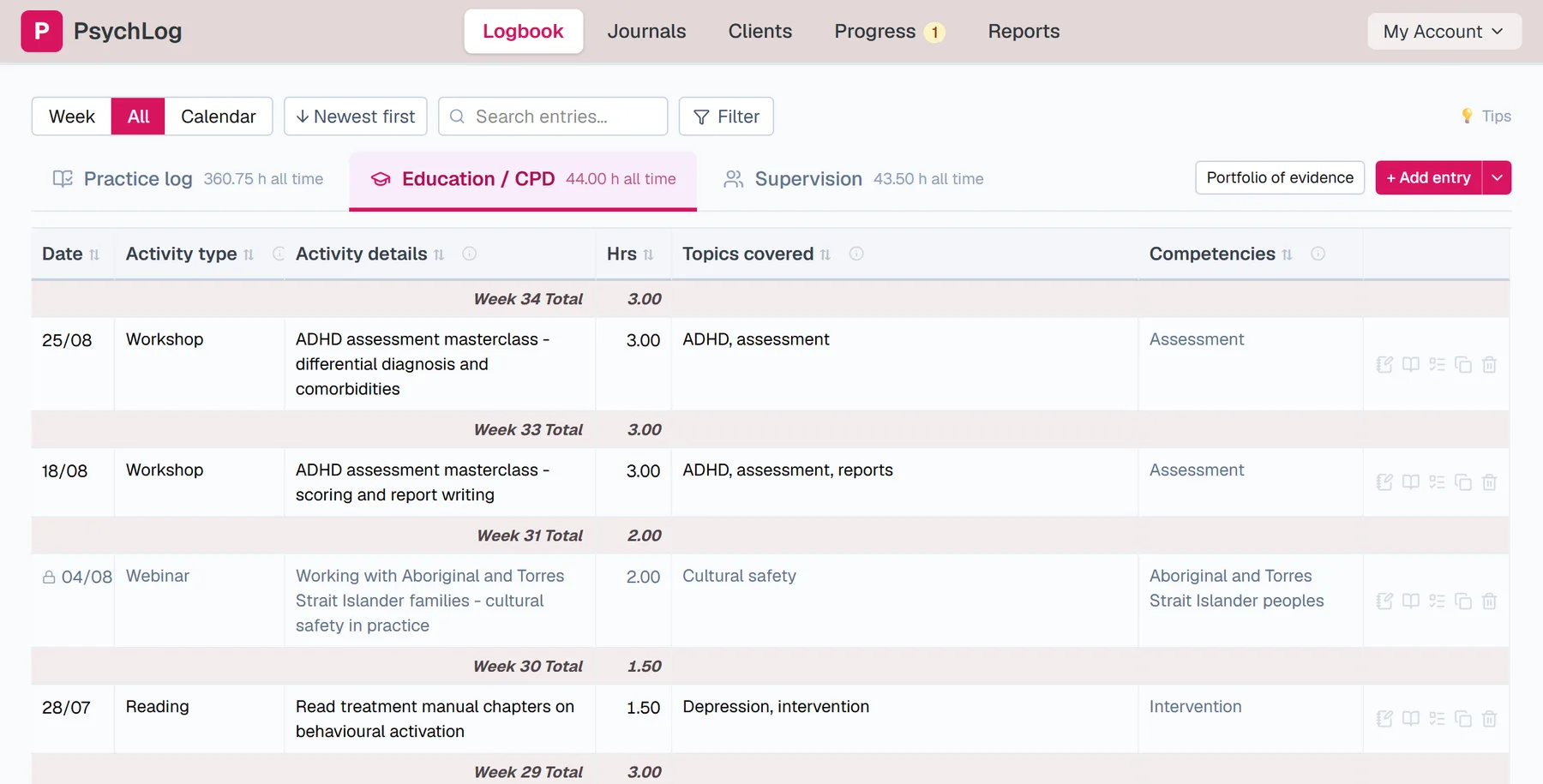Click the Progress notification badge

point(935,33)
